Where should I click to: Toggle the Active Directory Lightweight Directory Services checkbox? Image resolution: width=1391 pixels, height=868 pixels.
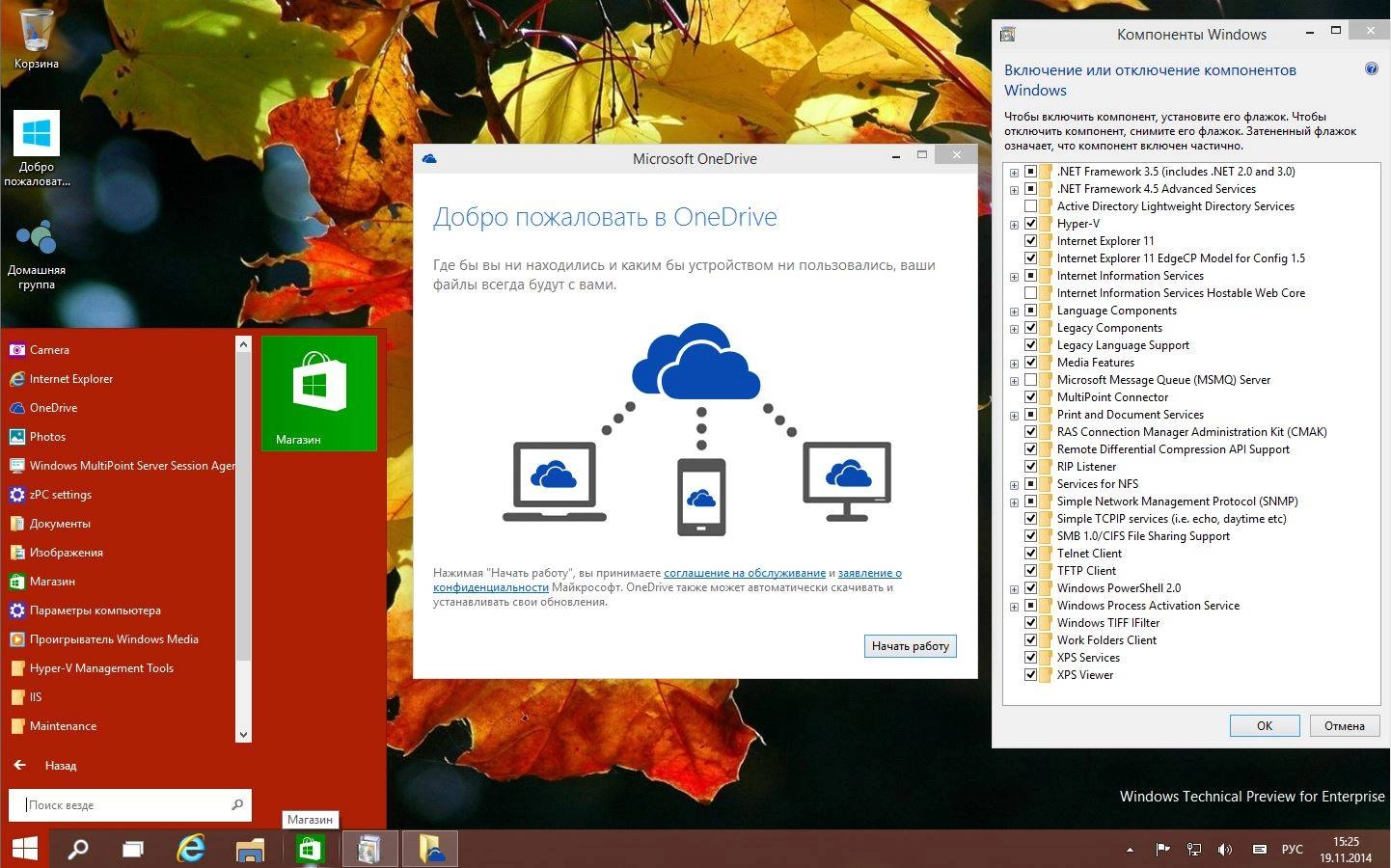tap(1030, 206)
